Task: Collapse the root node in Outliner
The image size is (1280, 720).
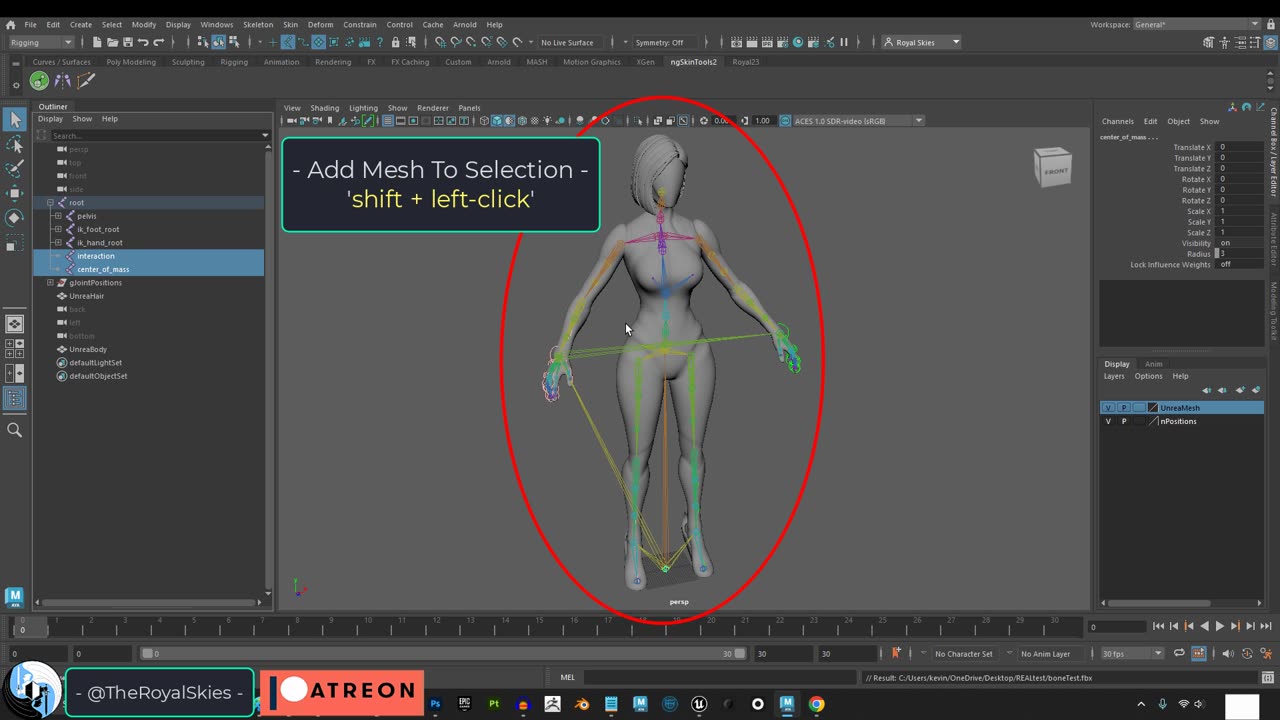Action: pyautogui.click(x=50, y=203)
